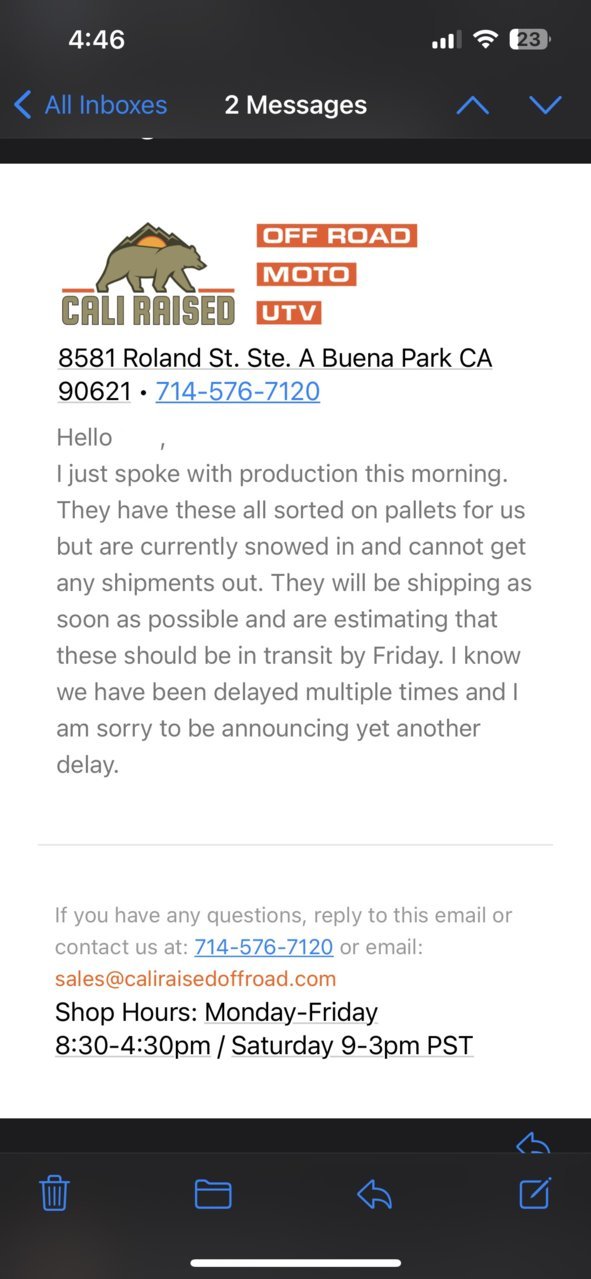This screenshot has height=1279, width=591.
Task: Go to previous message with up chevron
Action: click(x=472, y=105)
